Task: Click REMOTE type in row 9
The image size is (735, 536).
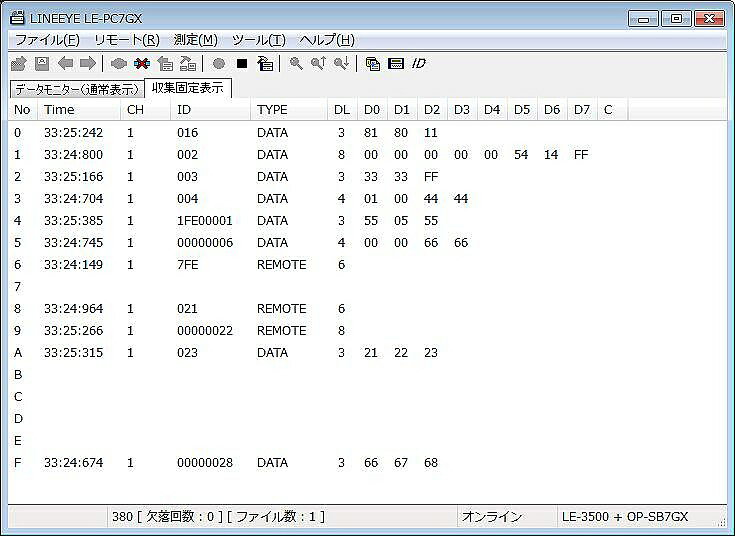Action: [x=281, y=331]
